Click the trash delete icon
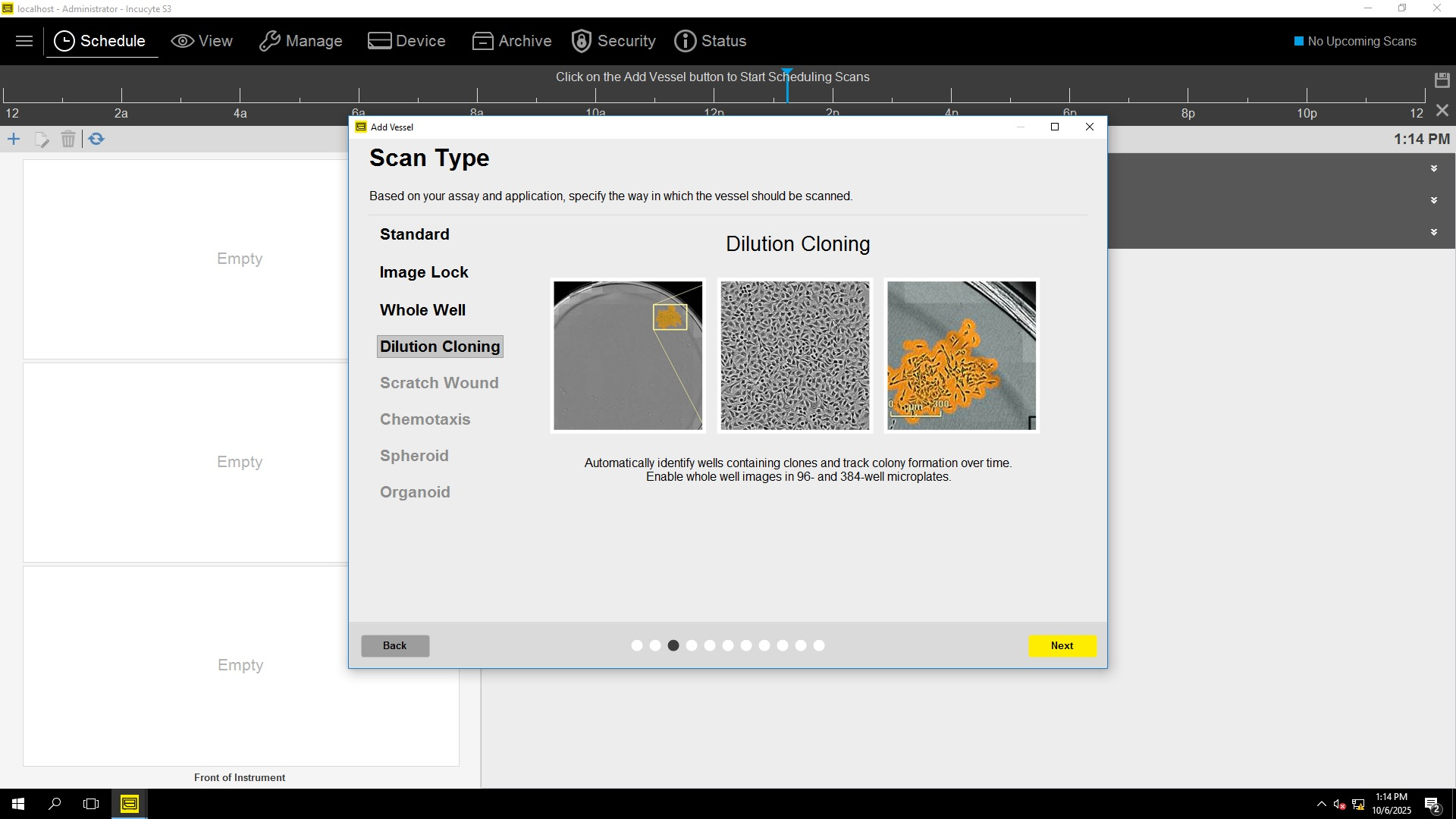 [x=68, y=140]
